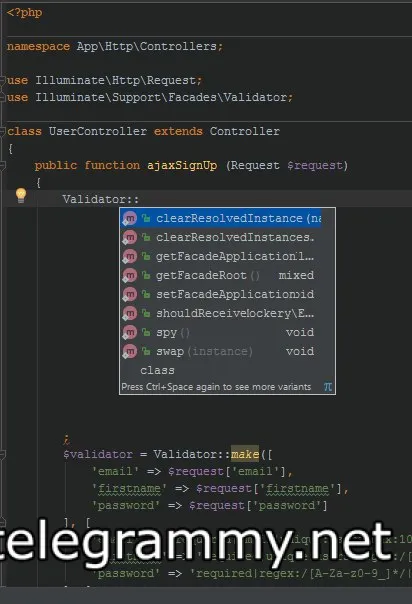Select getFacadeRoot() mixed suggestion
412x604 pixels.
pyautogui.click(x=227, y=275)
